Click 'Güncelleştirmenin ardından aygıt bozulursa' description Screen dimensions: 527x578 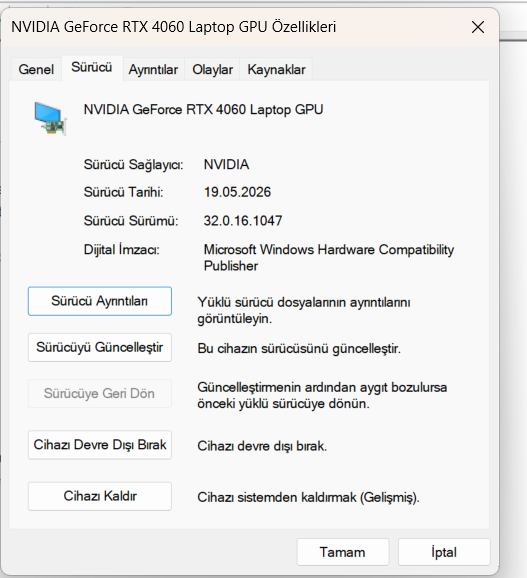pos(322,396)
